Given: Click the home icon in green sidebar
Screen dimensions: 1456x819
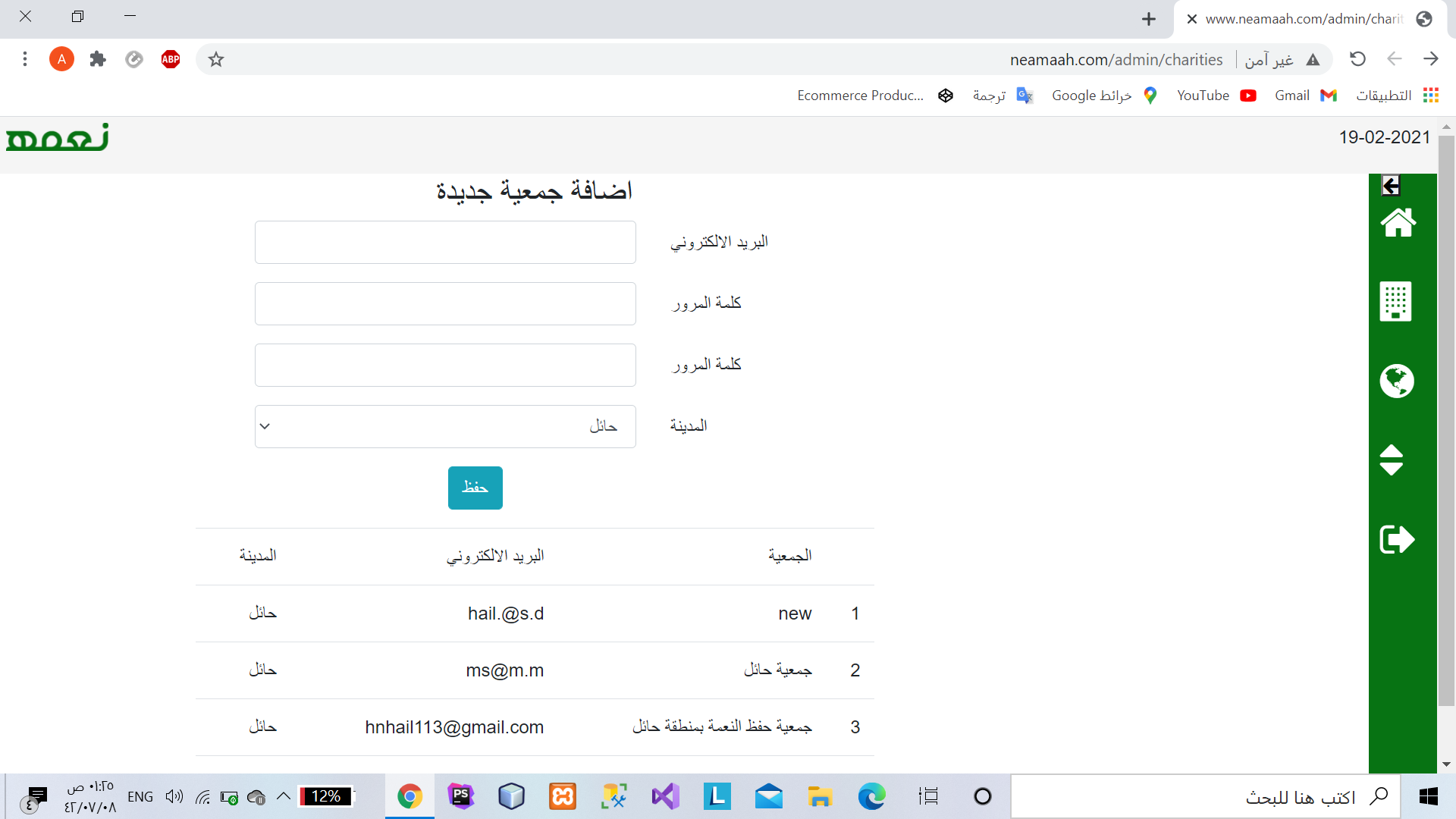Looking at the screenshot, I should pyautogui.click(x=1398, y=223).
